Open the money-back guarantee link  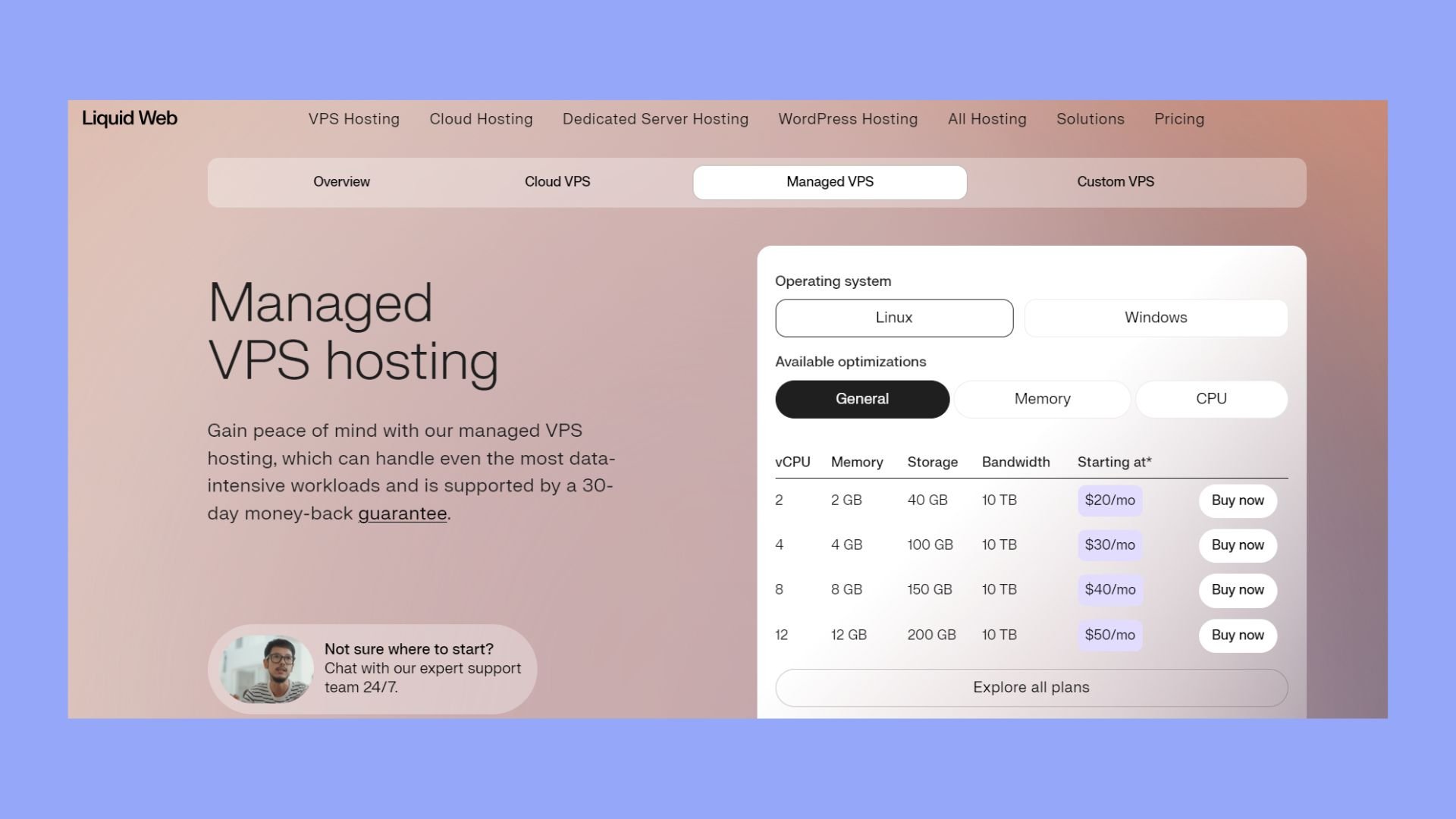point(403,513)
